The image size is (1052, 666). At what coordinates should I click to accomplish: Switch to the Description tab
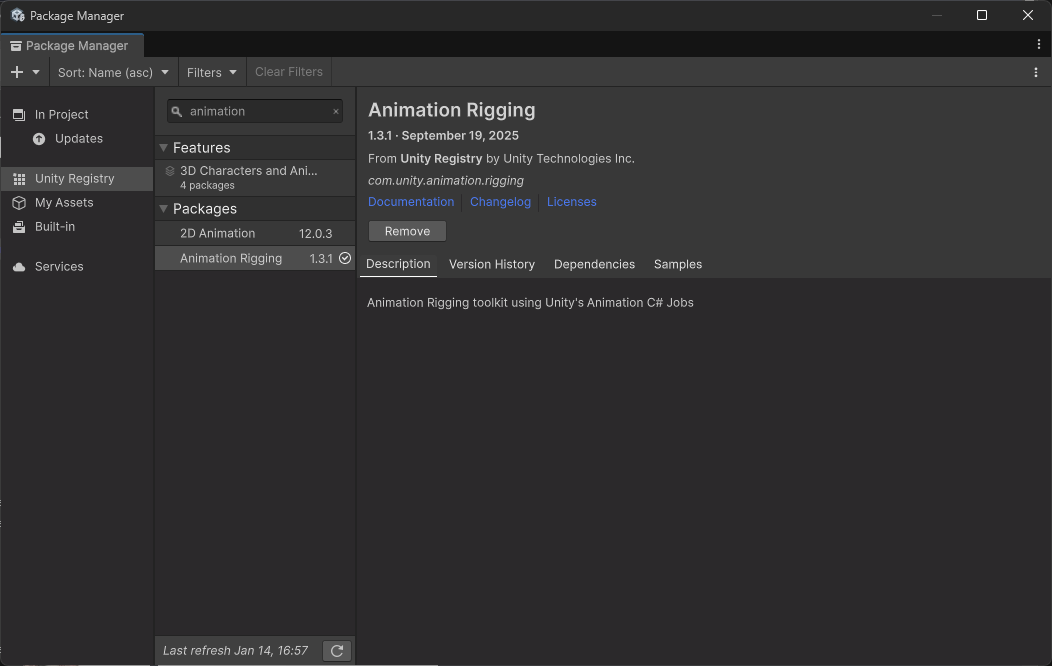tap(398, 264)
